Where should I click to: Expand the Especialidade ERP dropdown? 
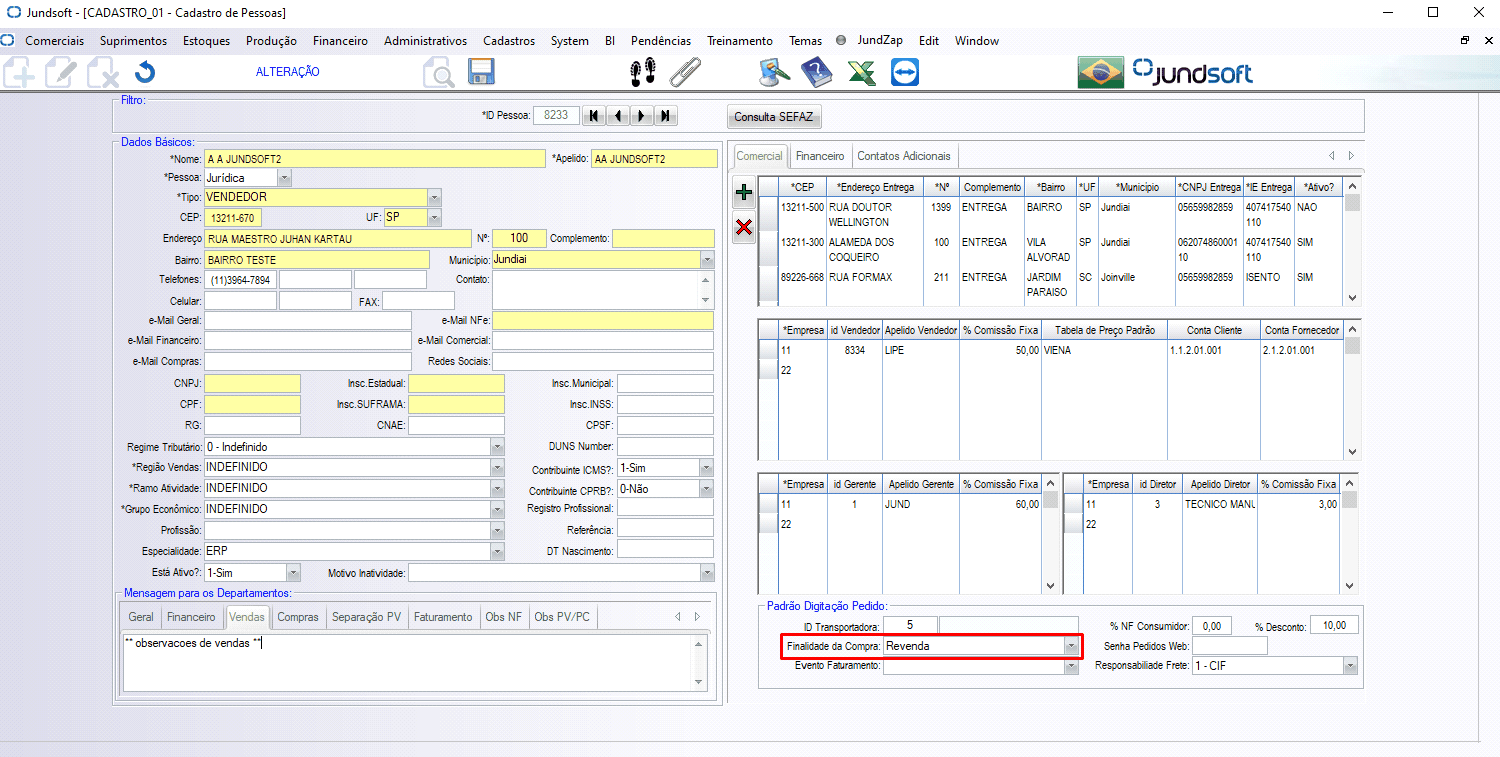click(x=497, y=551)
